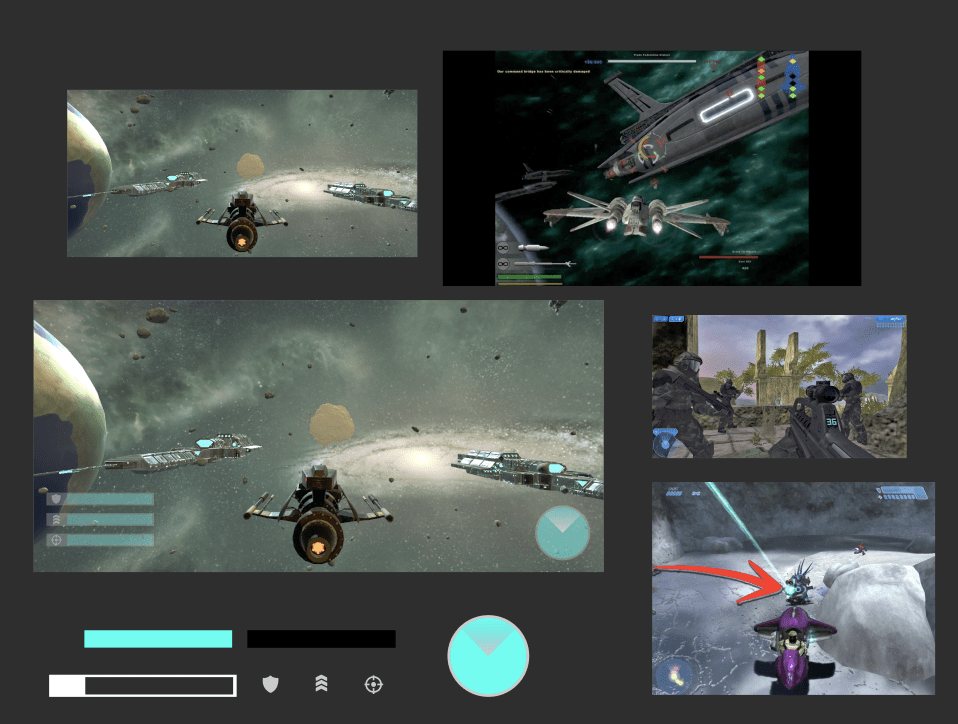Select the standalone crosshair target icon

click(x=373, y=684)
